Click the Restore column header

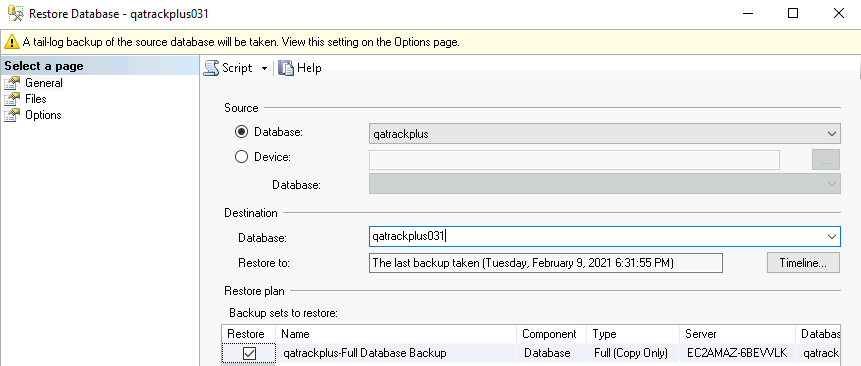(249, 334)
